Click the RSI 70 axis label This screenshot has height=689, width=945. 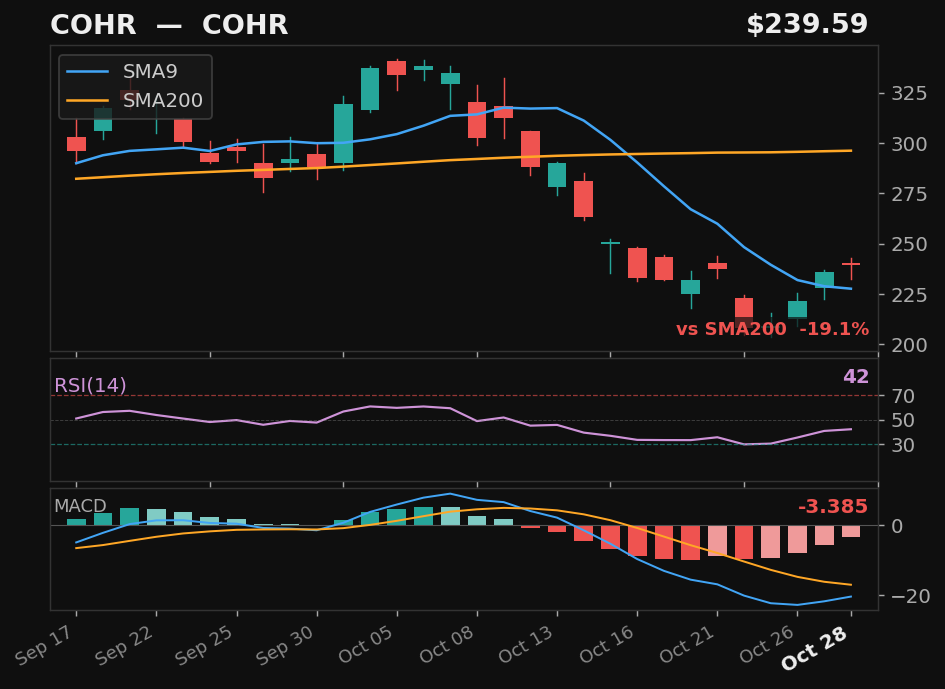pos(903,396)
